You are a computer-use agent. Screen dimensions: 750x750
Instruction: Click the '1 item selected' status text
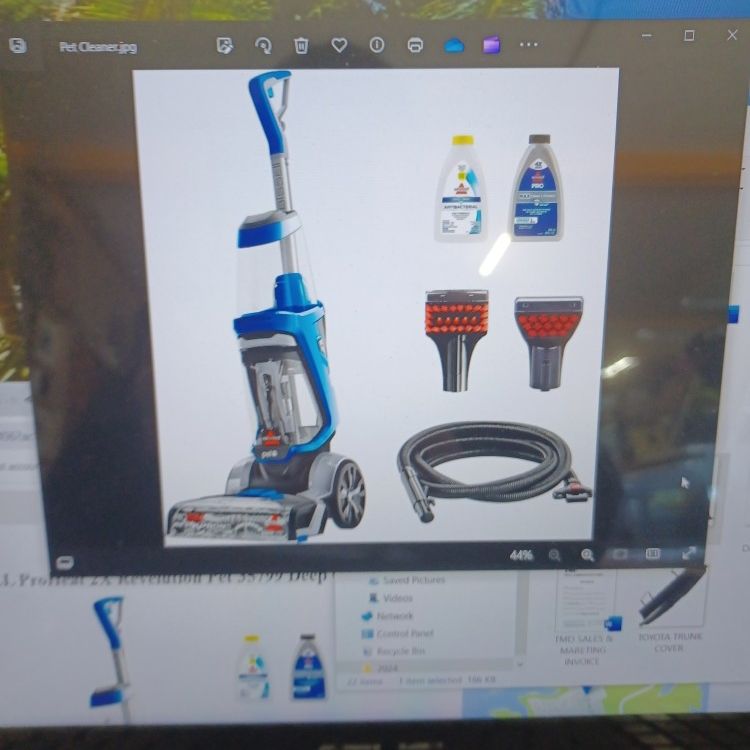(430, 680)
